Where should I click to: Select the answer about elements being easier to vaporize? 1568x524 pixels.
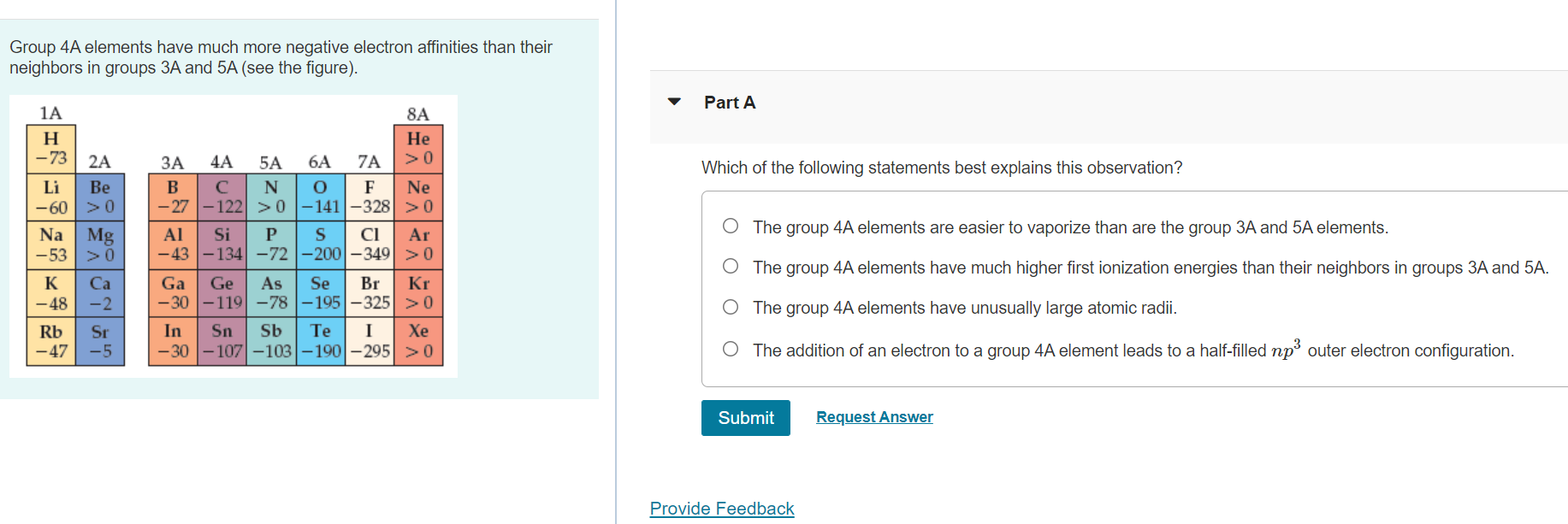coord(731,225)
